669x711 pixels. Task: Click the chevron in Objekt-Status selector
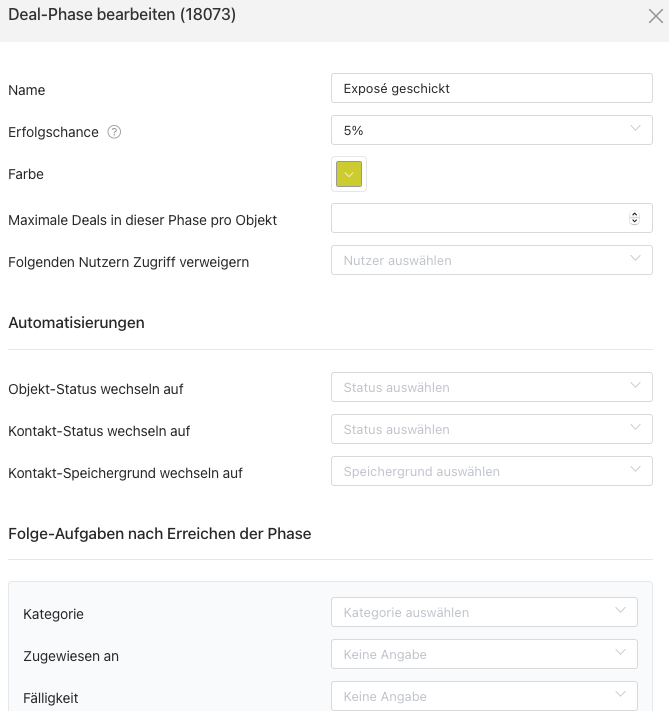tap(635, 386)
